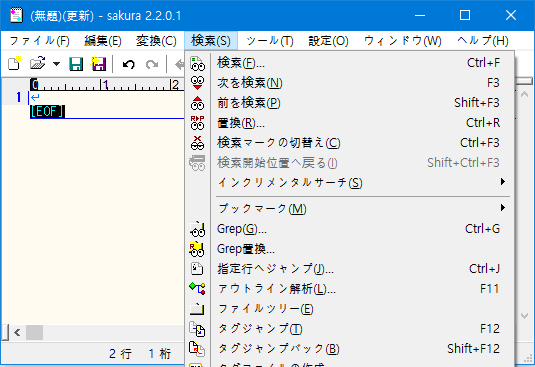Click the New file toolbar icon
The image size is (535, 367).
tap(15, 64)
